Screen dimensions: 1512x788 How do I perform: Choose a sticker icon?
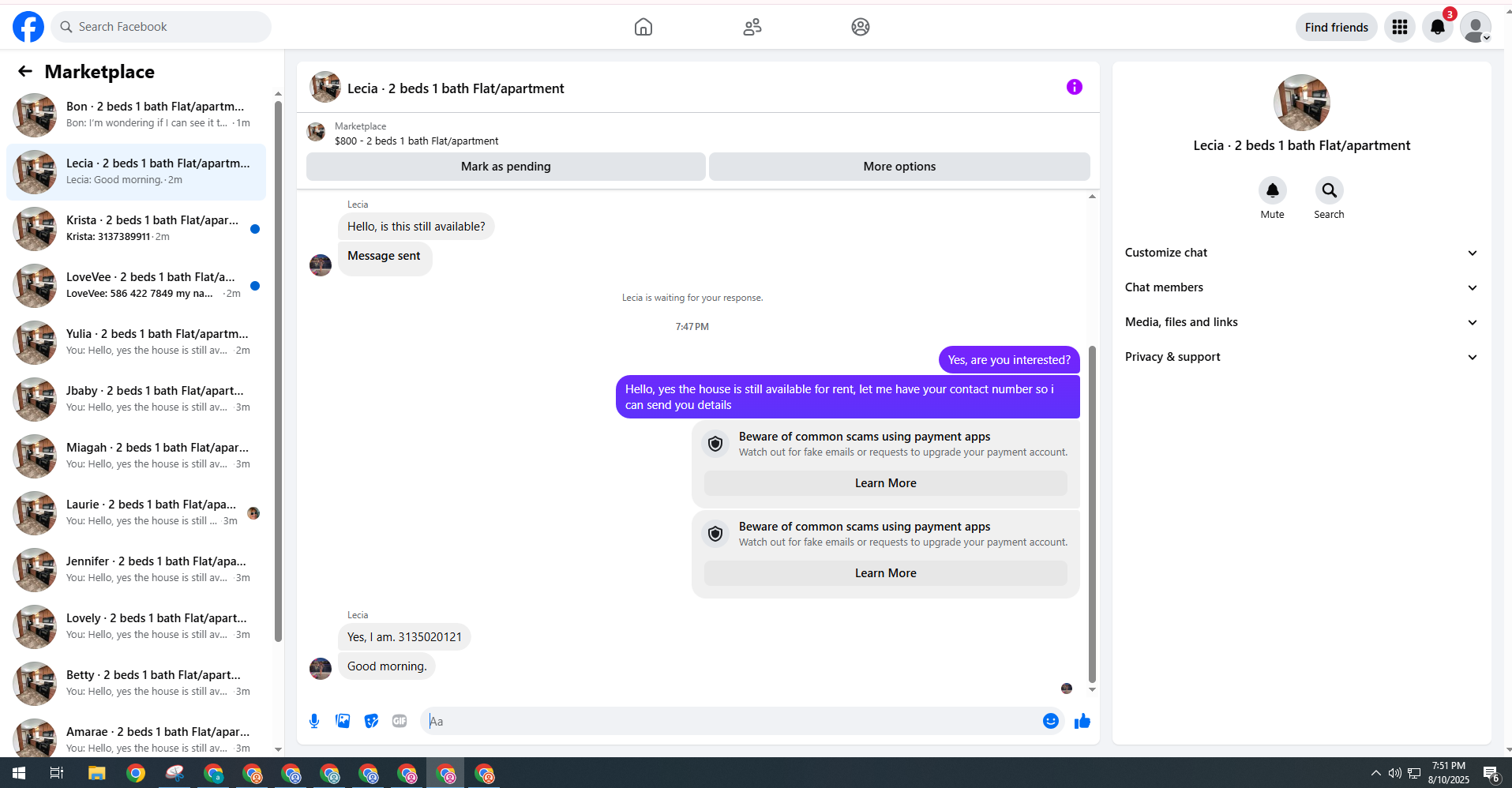pyautogui.click(x=371, y=721)
